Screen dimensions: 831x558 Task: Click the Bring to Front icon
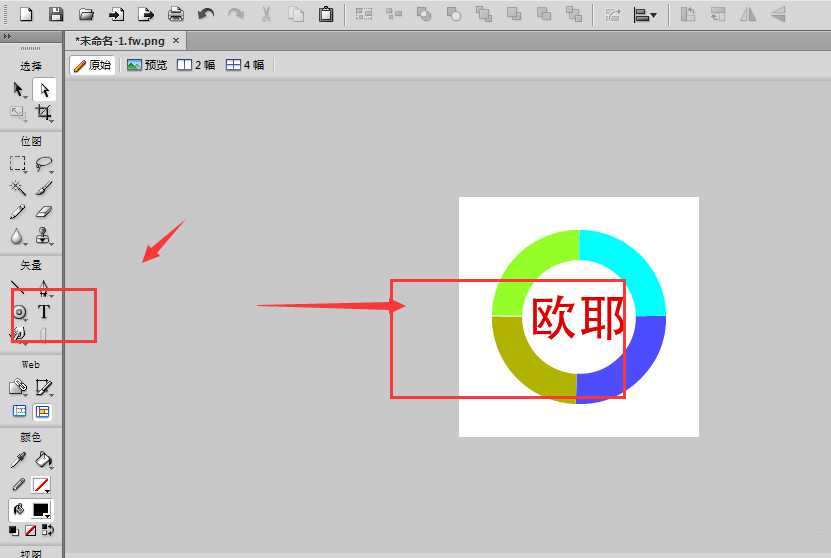(484, 14)
